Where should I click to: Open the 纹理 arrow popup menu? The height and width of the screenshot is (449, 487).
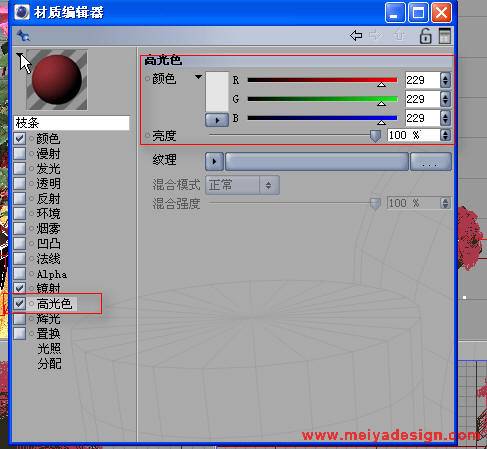pyautogui.click(x=214, y=162)
